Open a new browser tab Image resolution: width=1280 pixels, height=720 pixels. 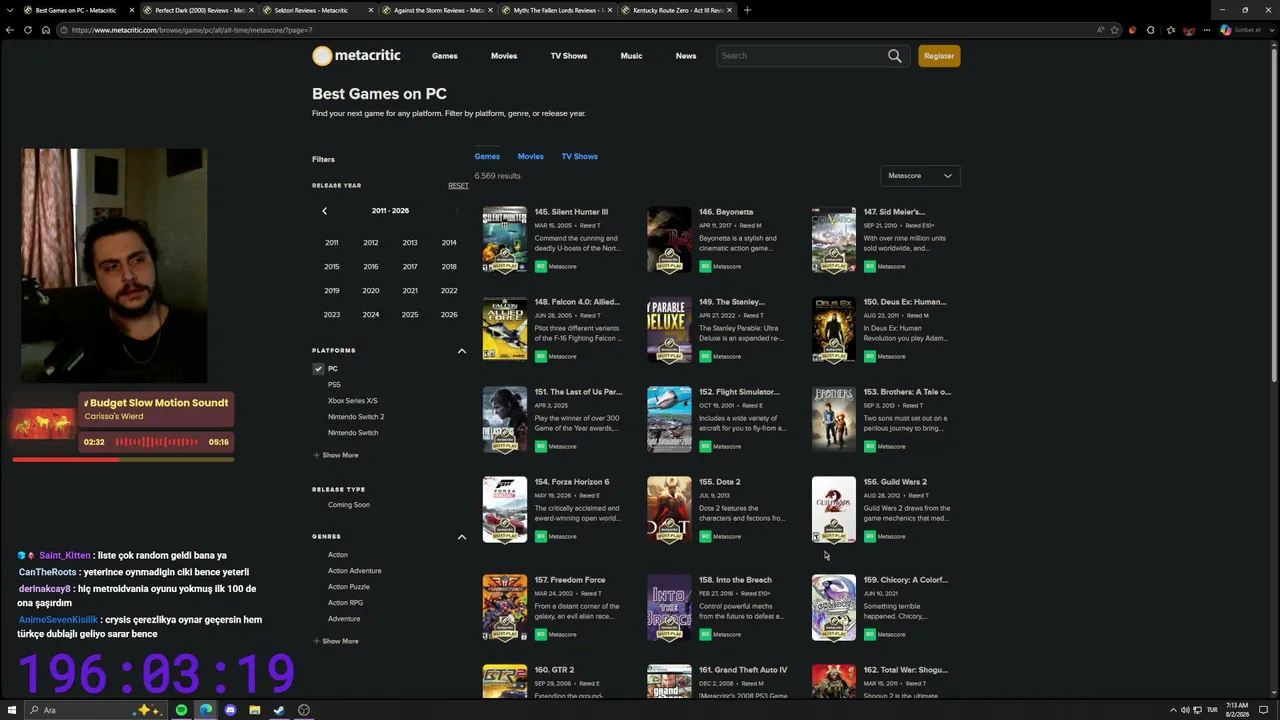coord(747,10)
